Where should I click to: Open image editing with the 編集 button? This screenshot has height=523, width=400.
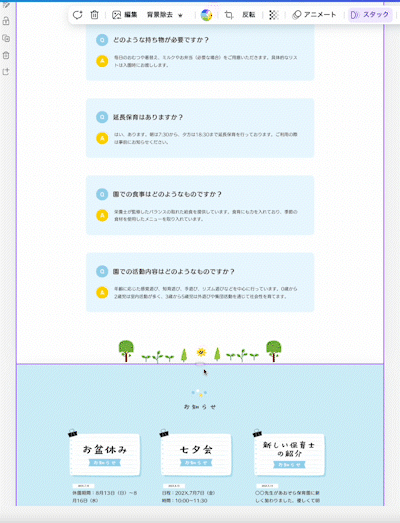(125, 15)
